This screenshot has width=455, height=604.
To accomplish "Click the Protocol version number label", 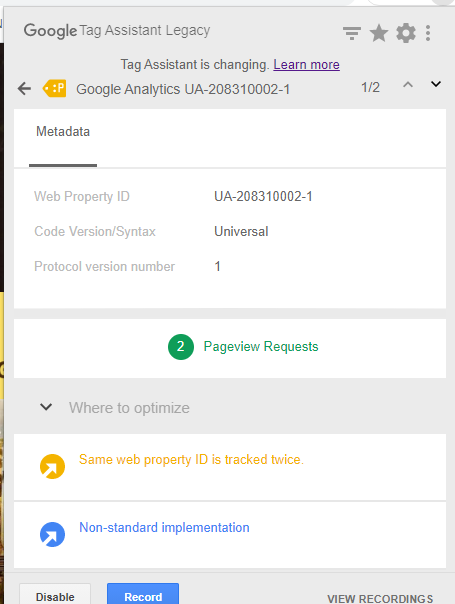I will point(104,267).
